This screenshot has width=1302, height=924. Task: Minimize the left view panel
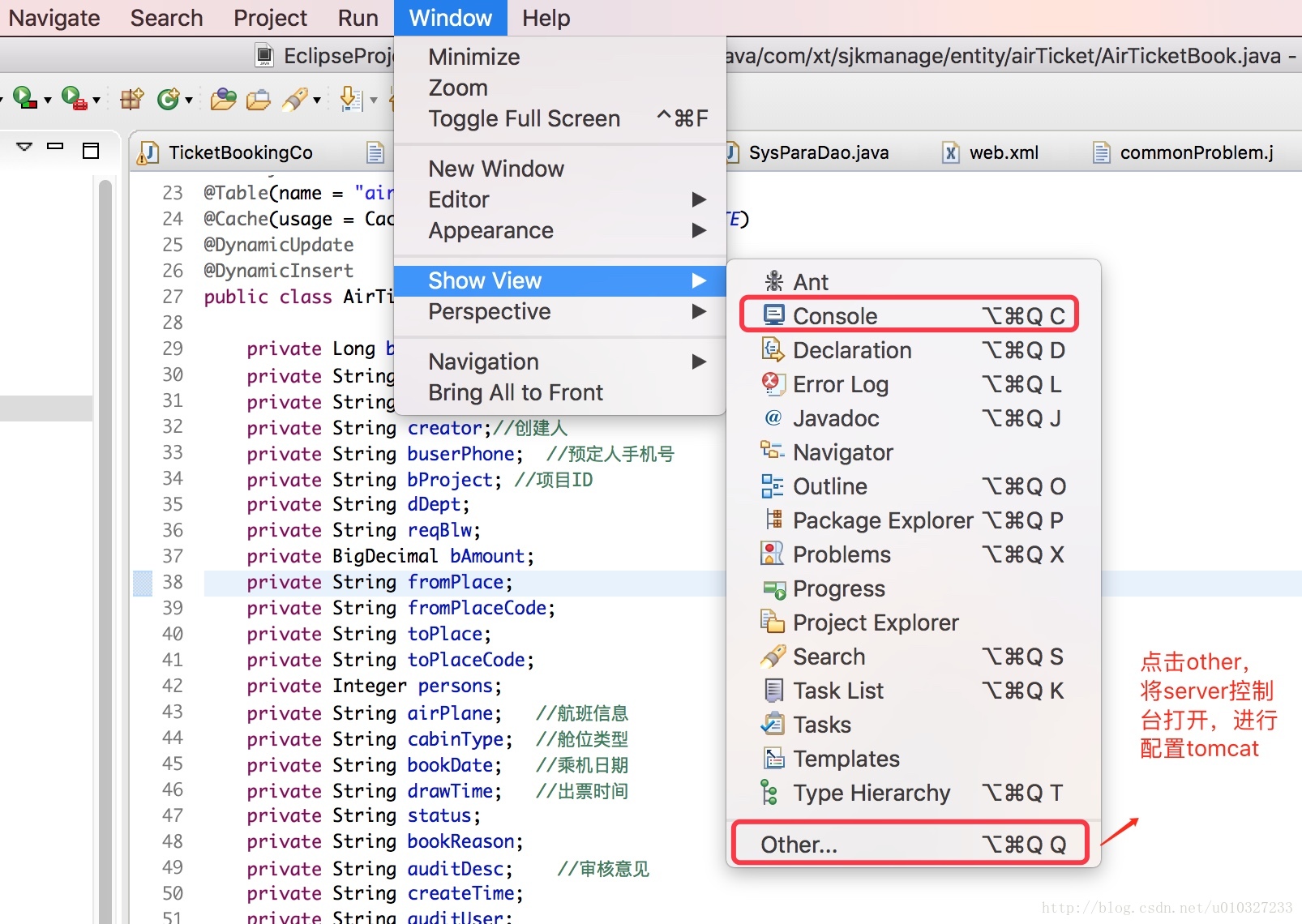(55, 147)
